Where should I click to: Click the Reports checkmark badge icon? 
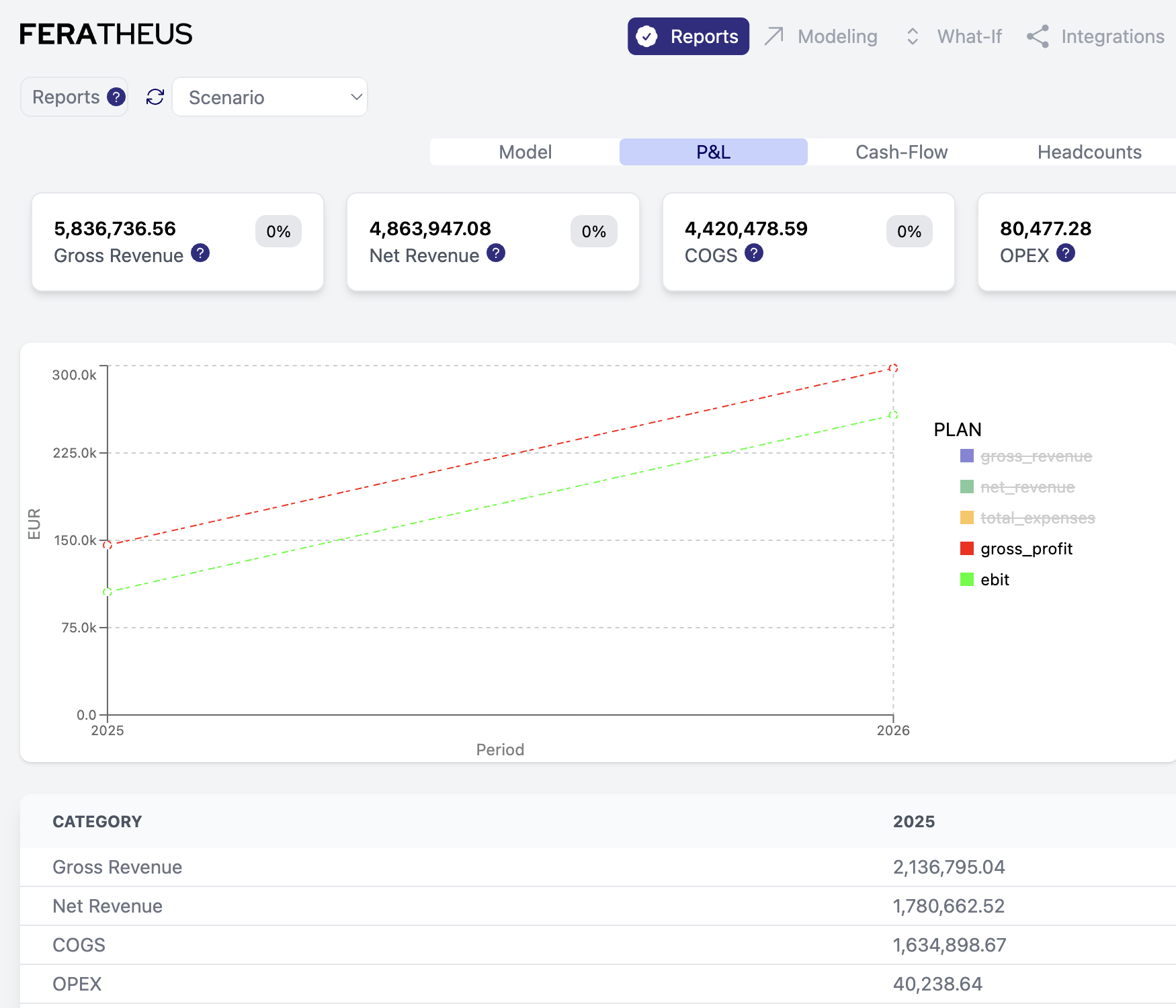tap(646, 36)
